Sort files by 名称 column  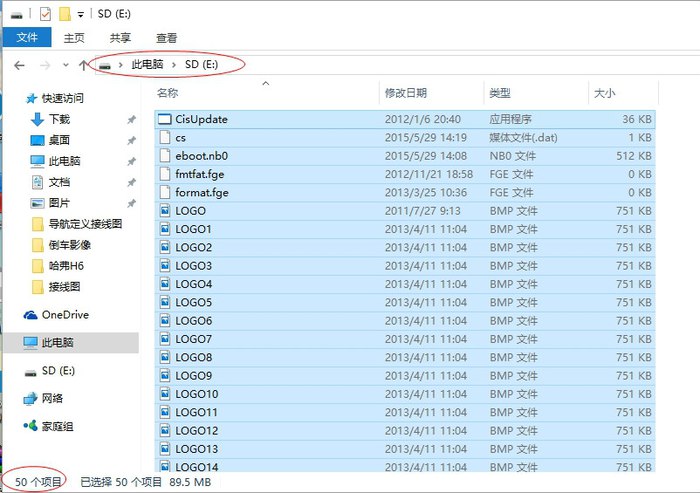tap(168, 93)
